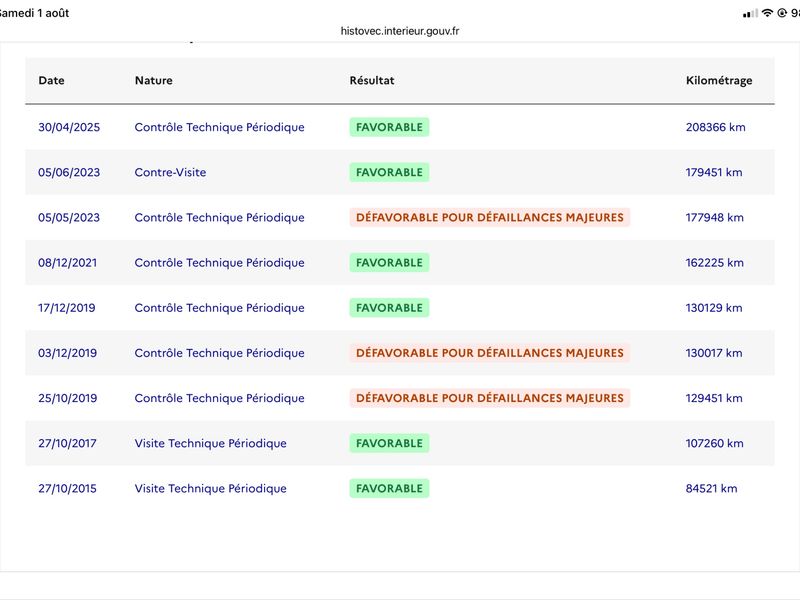Click the FAVORABLE badge for 27/10/2015
800x600 pixels.
click(389, 488)
